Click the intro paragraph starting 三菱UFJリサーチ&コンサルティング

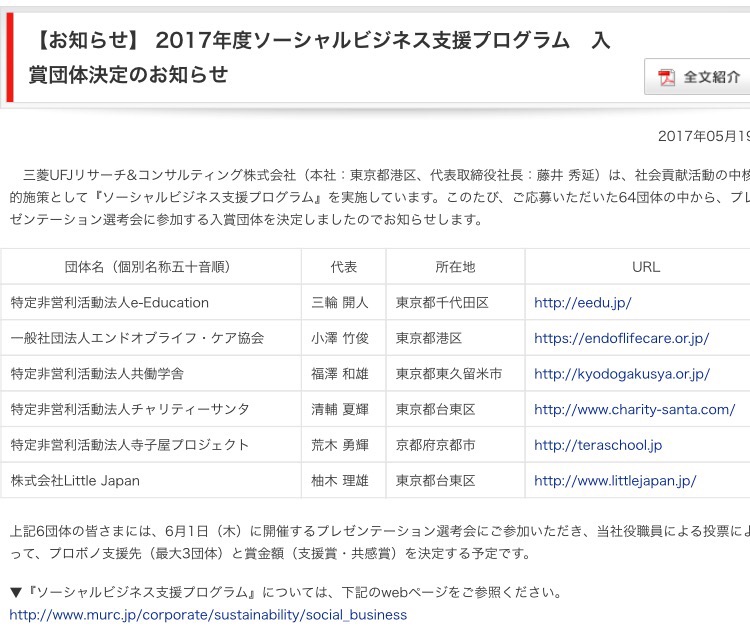pyautogui.click(x=380, y=197)
